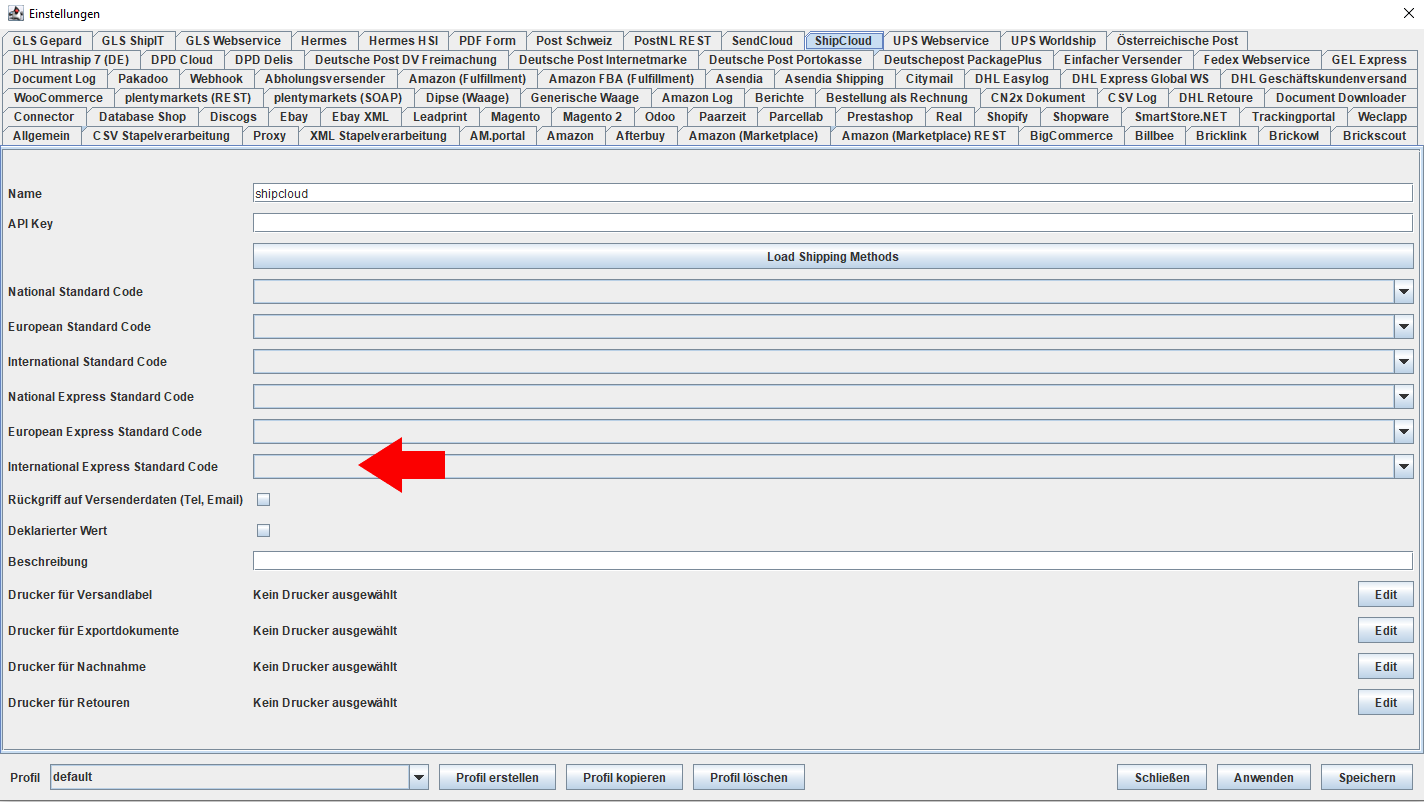Click the Schließen button
The image size is (1424, 802).
(x=1162, y=777)
